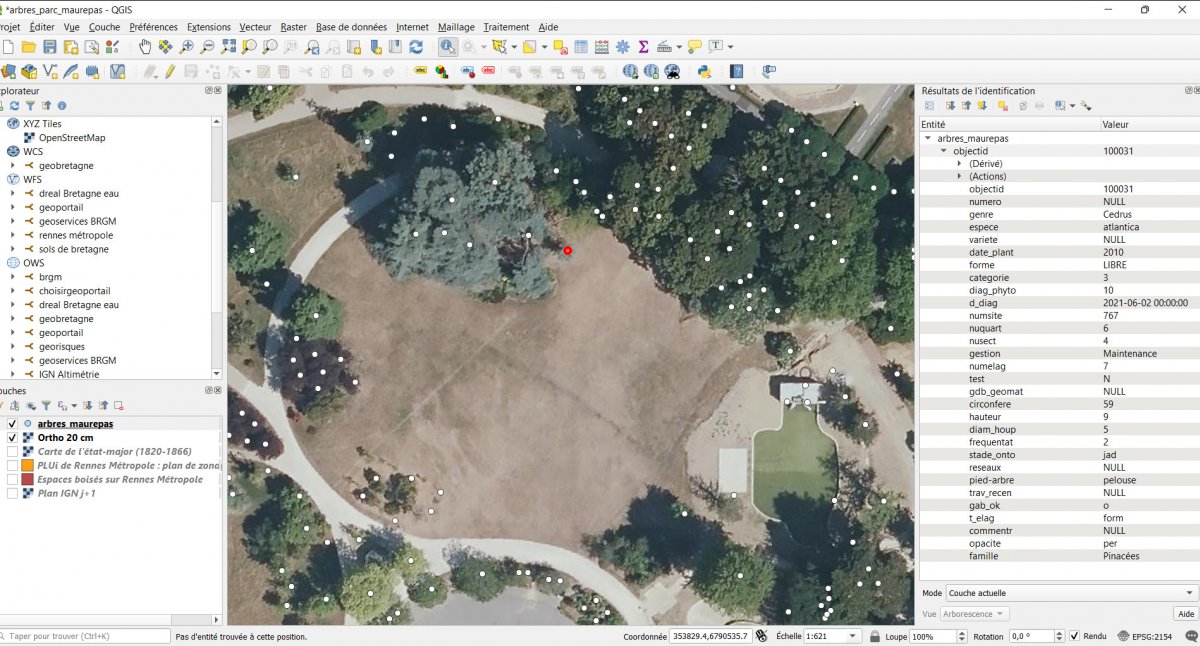Hide the arbres_maurepas layer

click(x=12, y=424)
